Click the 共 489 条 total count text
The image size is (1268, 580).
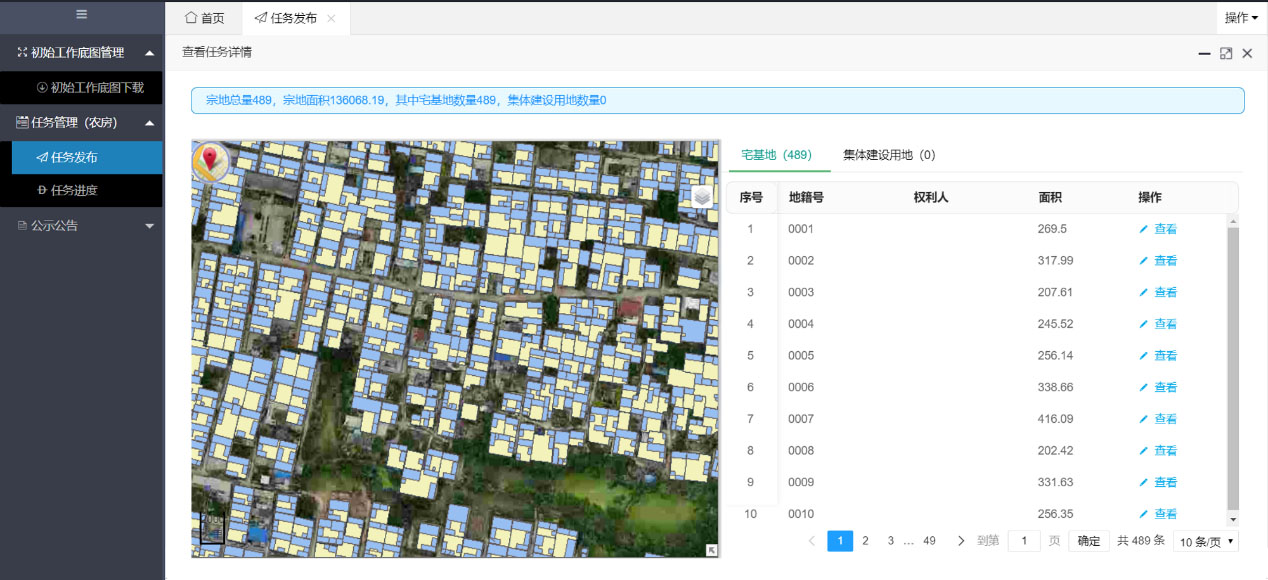tap(1141, 541)
